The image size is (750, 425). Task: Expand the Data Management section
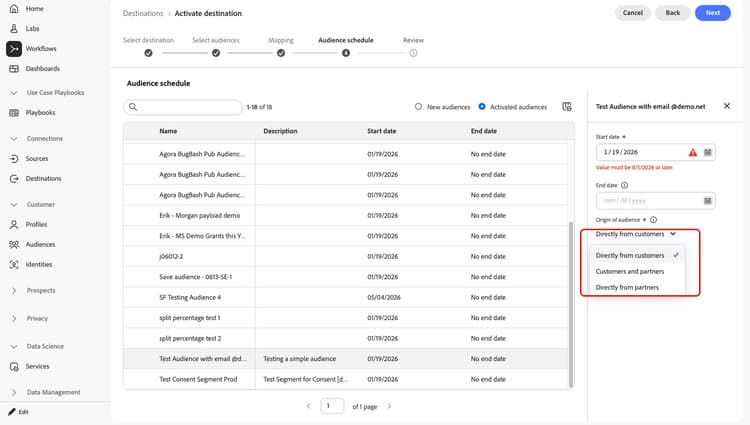14,392
